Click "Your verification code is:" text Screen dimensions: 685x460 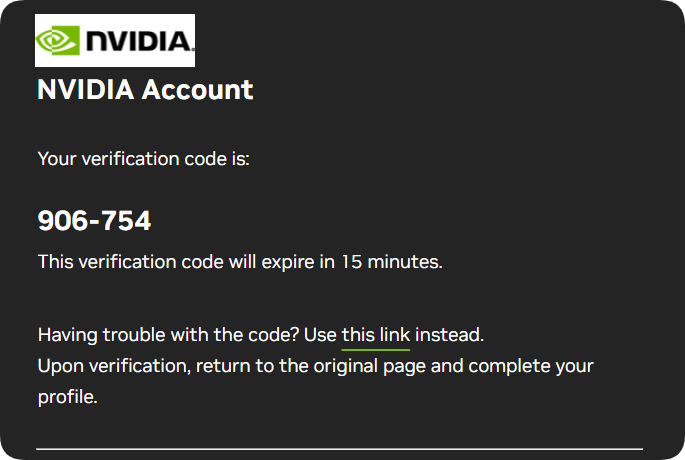(x=143, y=158)
